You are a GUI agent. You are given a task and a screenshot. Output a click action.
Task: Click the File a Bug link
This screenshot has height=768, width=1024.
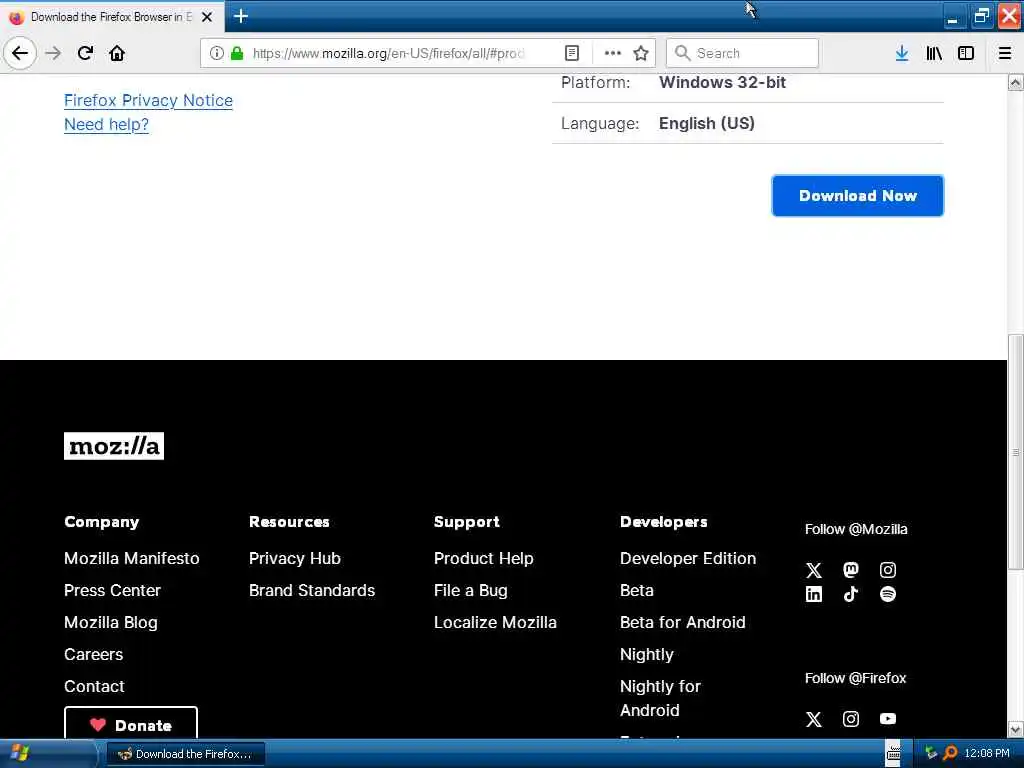[471, 590]
